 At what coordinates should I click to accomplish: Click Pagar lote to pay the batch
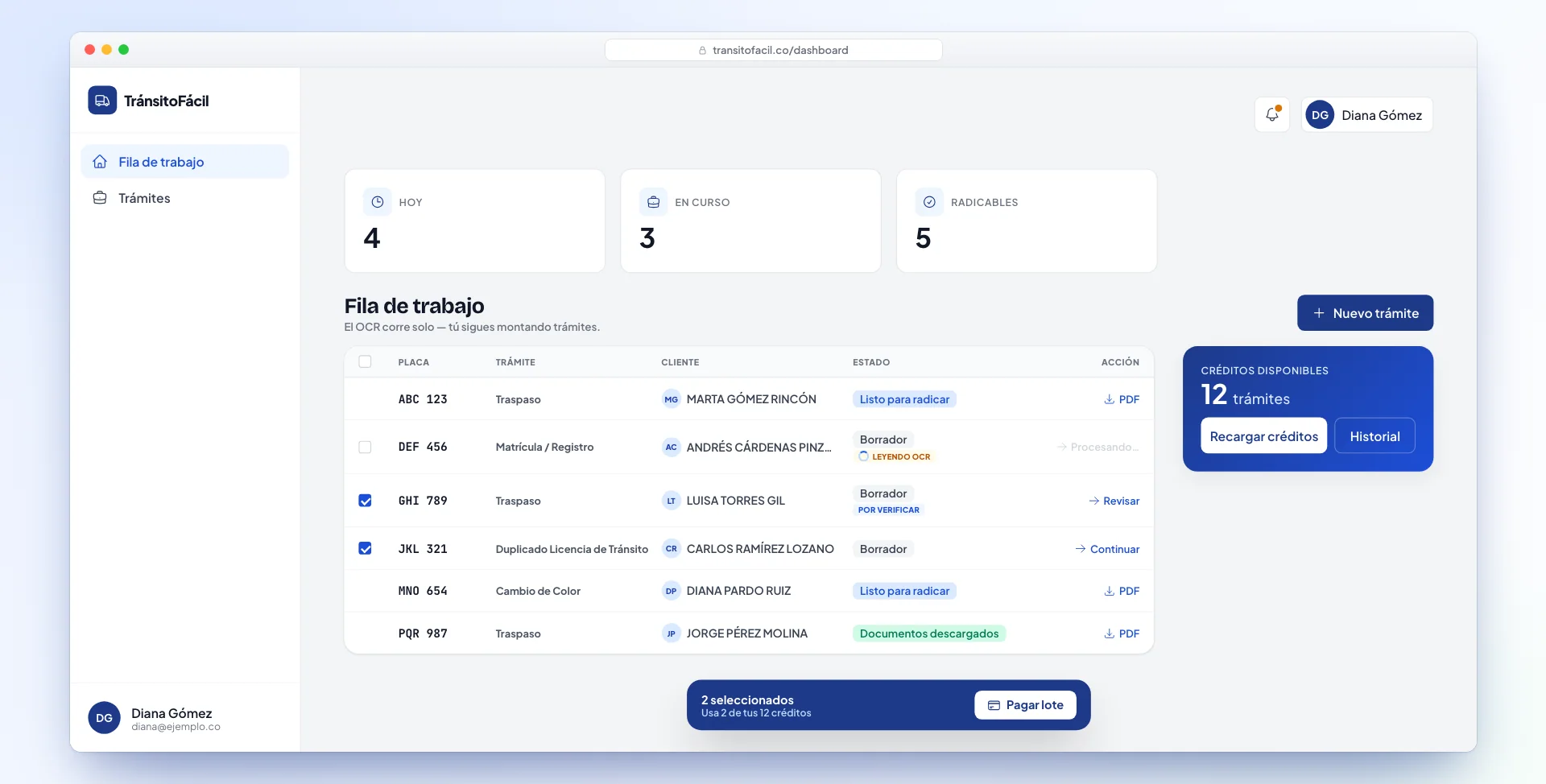coord(1026,705)
